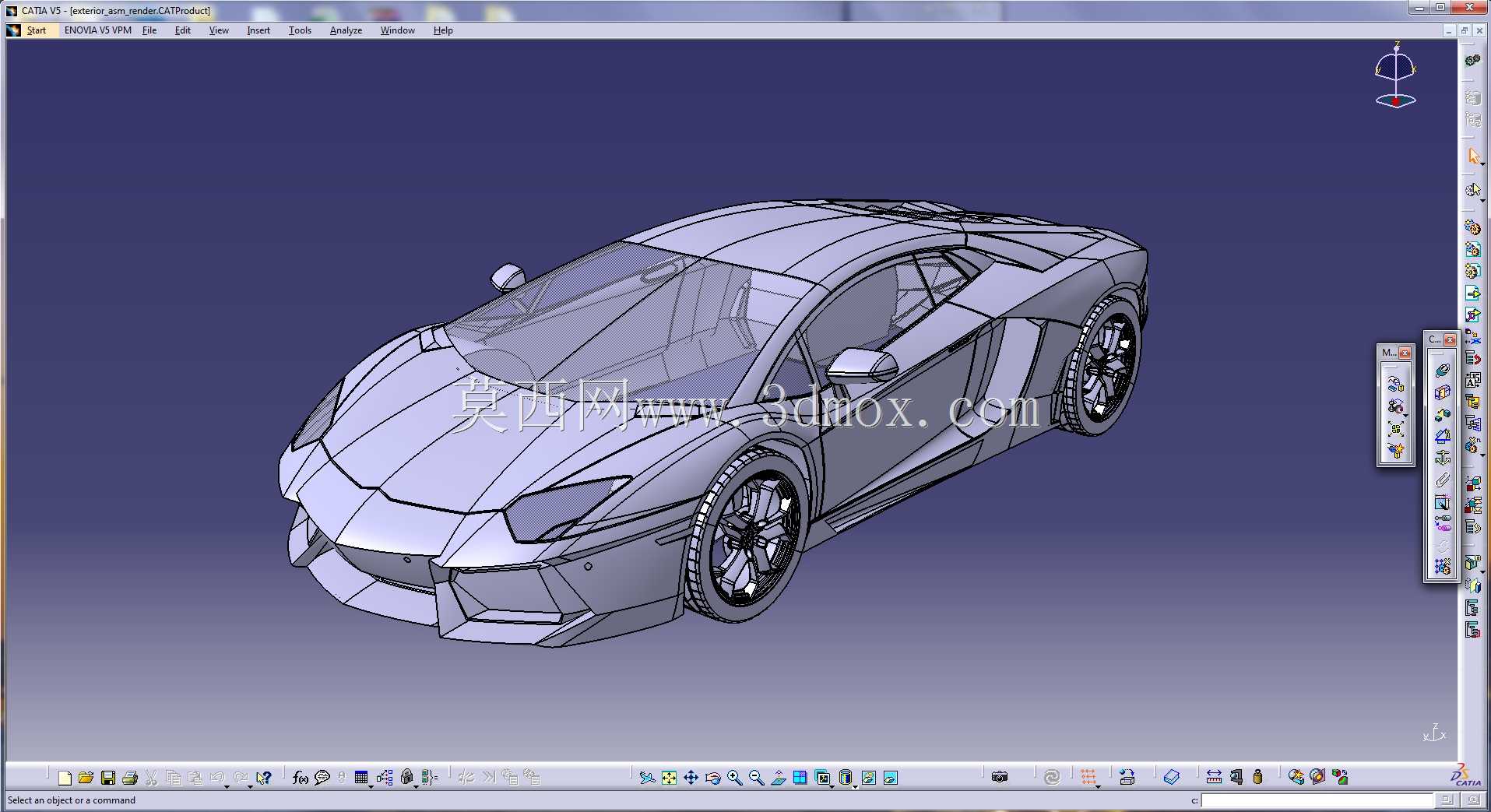Click the 3D compass in viewport corner
The width and height of the screenshot is (1491, 812).
[x=1395, y=76]
